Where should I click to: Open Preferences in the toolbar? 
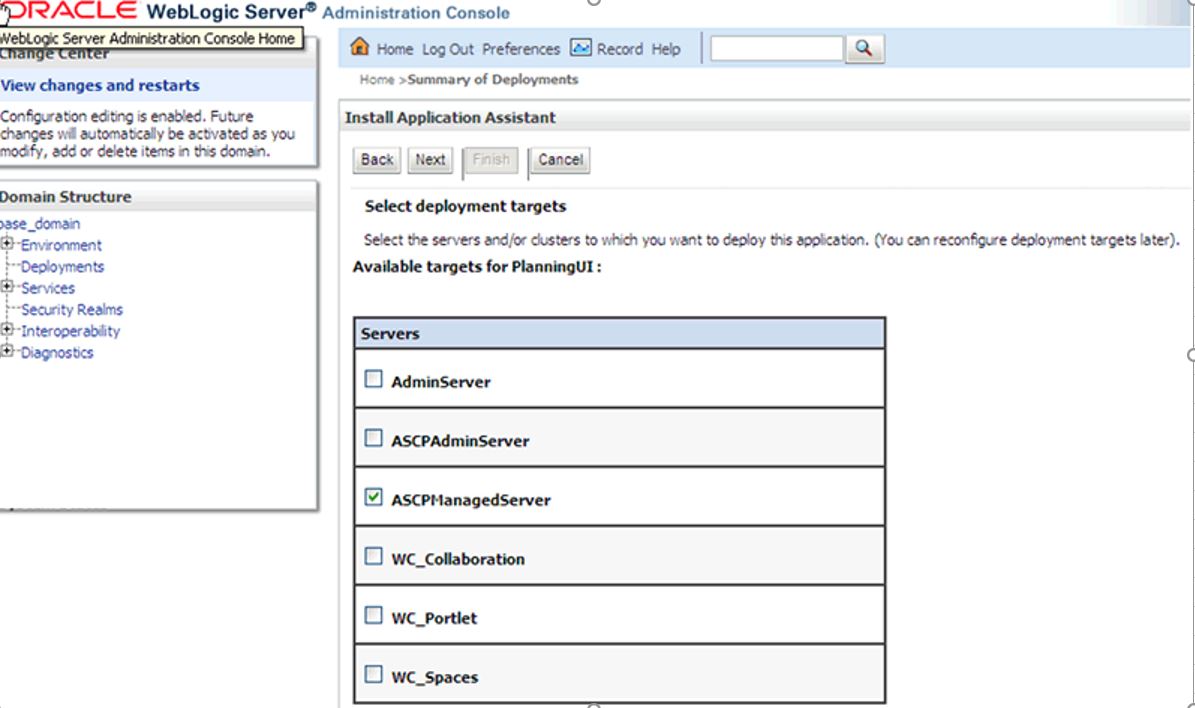521,50
